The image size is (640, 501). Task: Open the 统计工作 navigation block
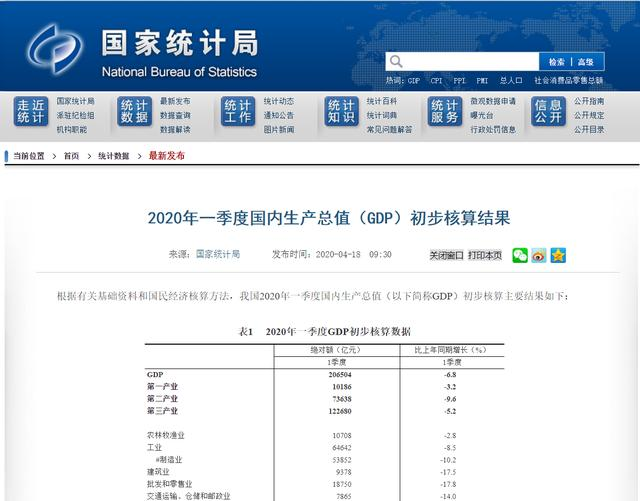coord(238,111)
